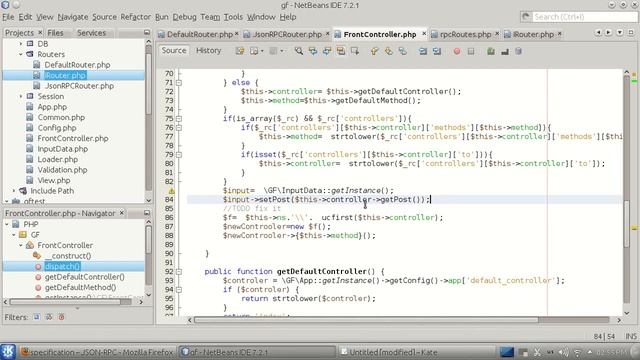Click the Last Edit toolbar icon
The width and height of the screenshot is (640, 360).
pos(240,51)
